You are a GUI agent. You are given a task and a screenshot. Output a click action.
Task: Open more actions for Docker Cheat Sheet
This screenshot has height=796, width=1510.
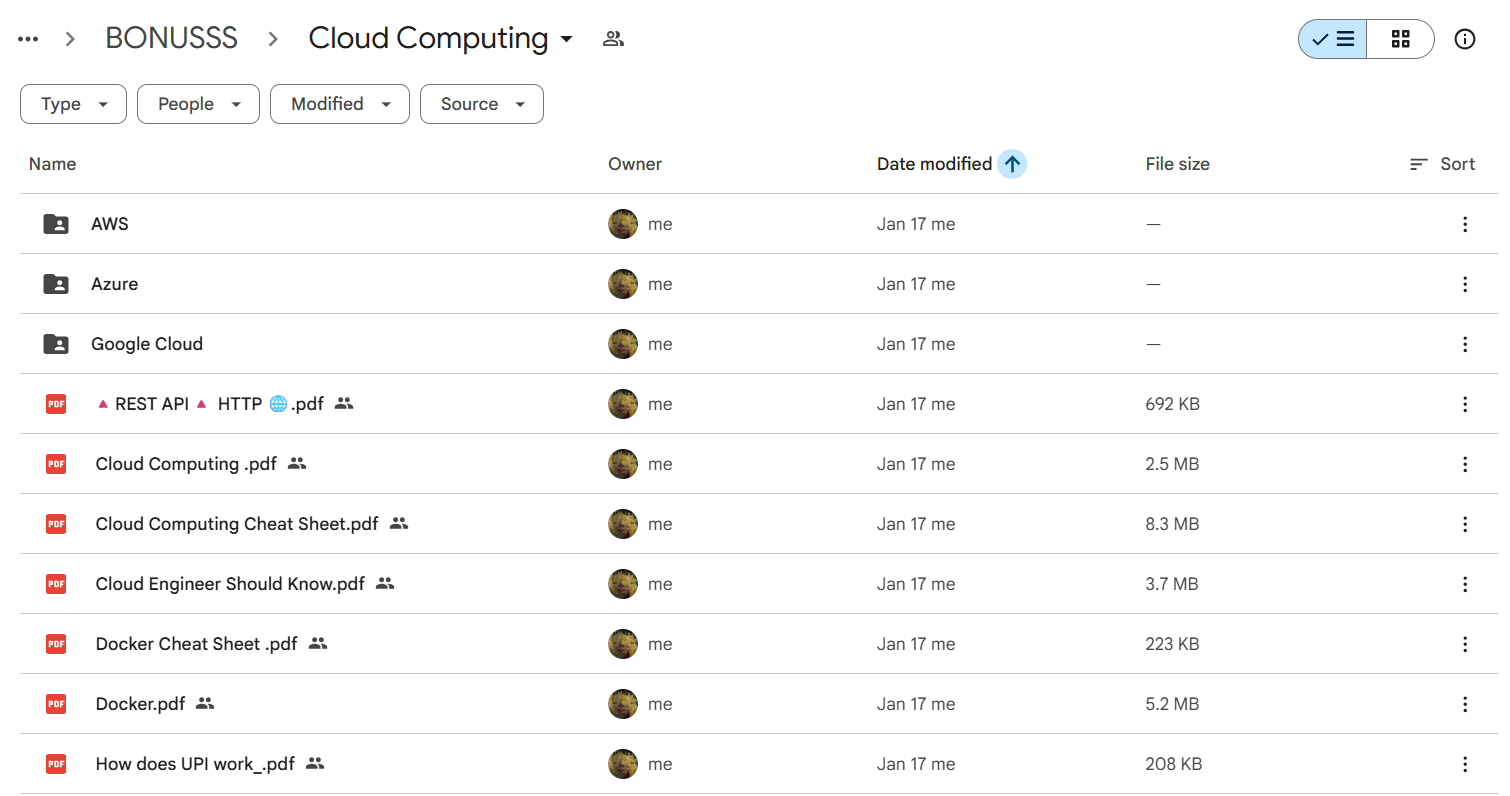pos(1465,644)
